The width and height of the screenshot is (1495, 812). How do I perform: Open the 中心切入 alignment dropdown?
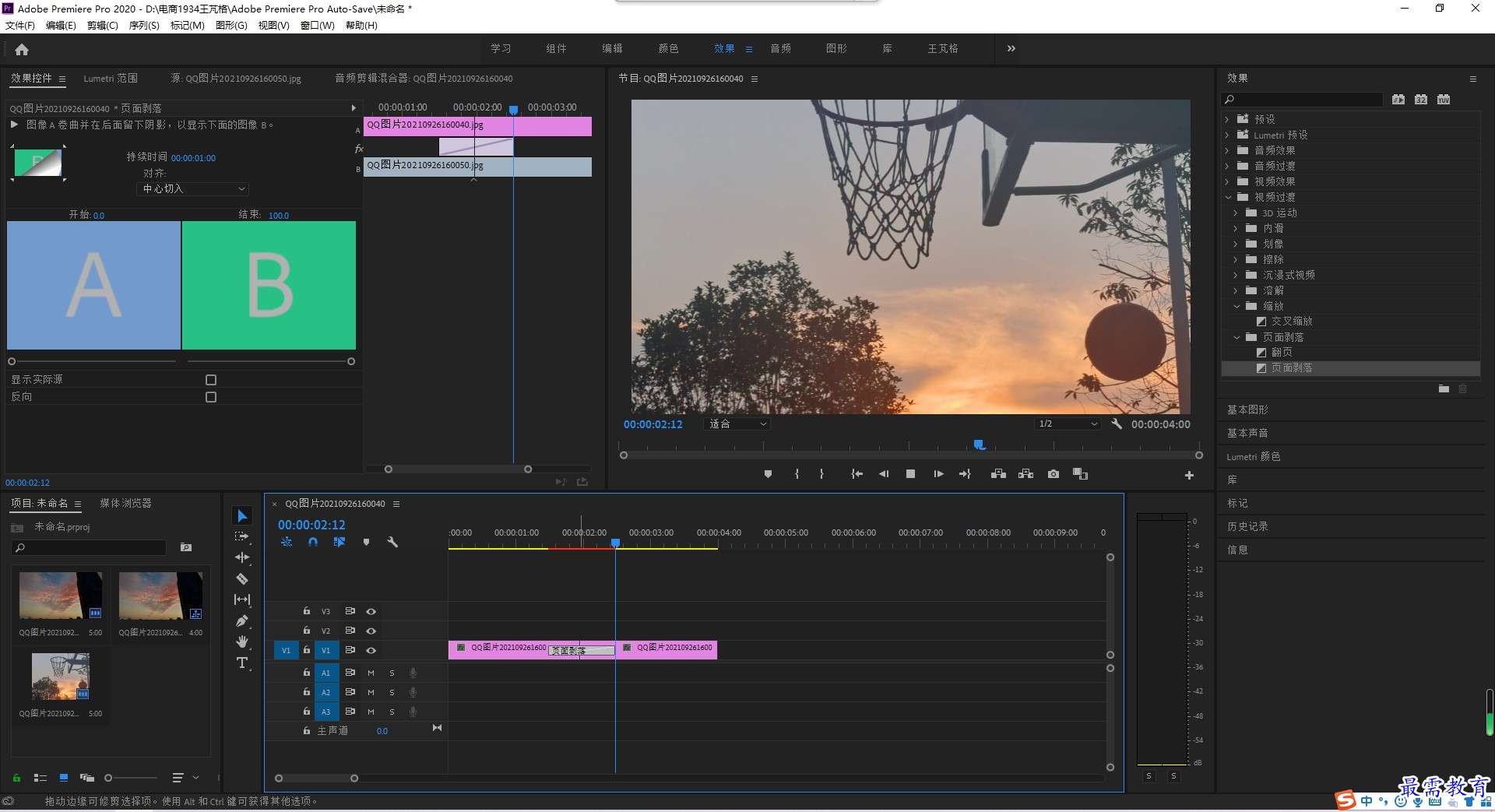(193, 189)
